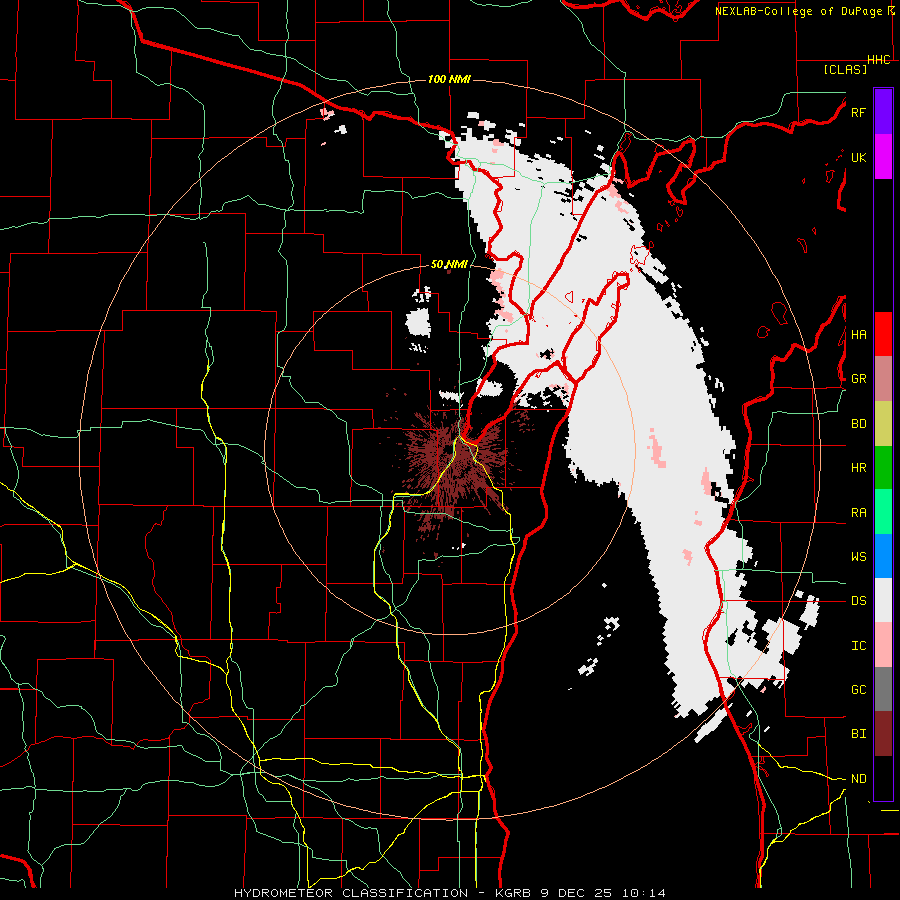Click the BD yellow legend swatch
The width and height of the screenshot is (900, 900).
883,424
